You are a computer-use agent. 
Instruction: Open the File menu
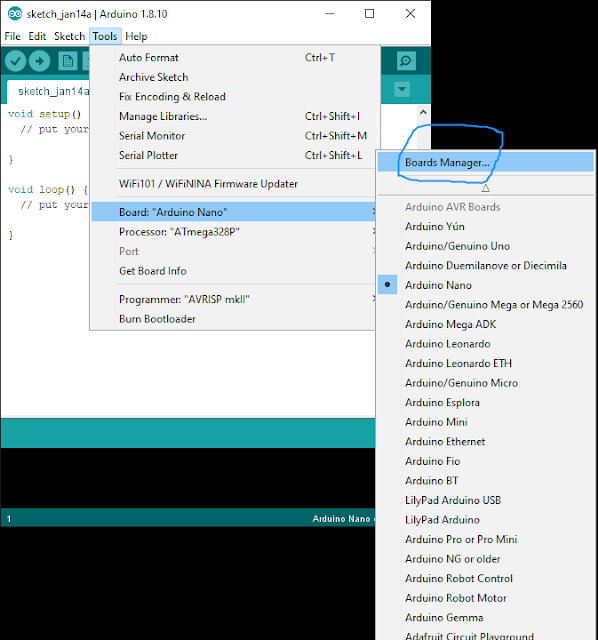tap(12, 36)
